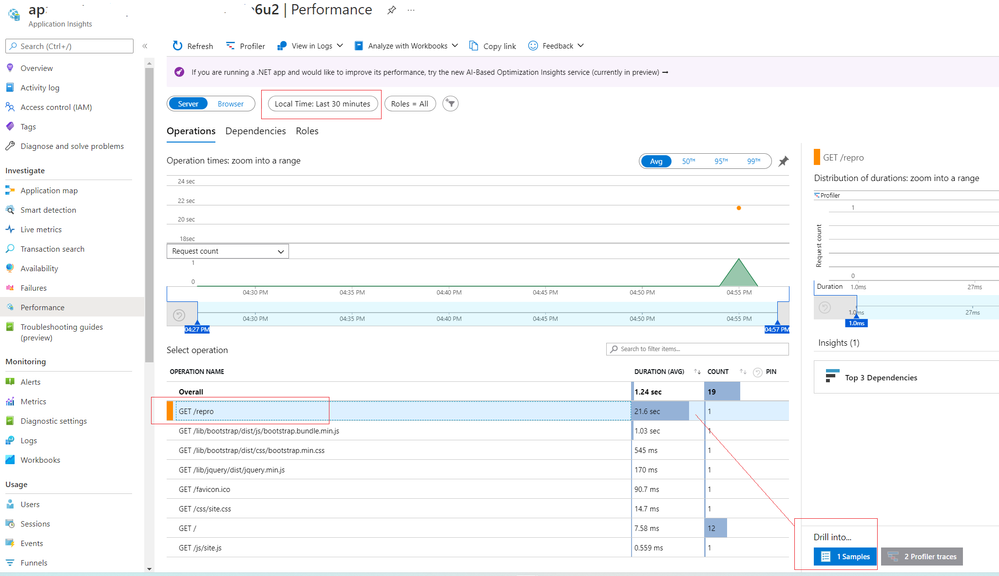Click the Search to filter items box

[x=698, y=349]
